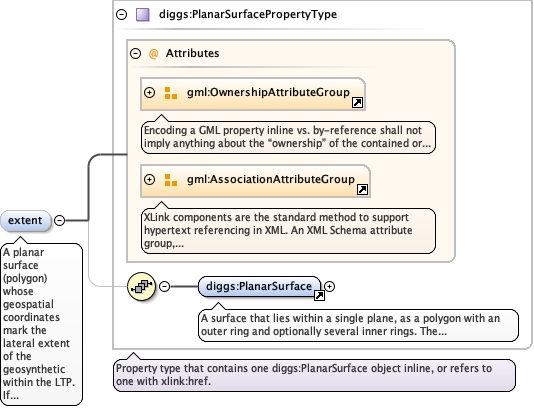Click the 'Encoding a GML property inline' annotation

point(288,137)
